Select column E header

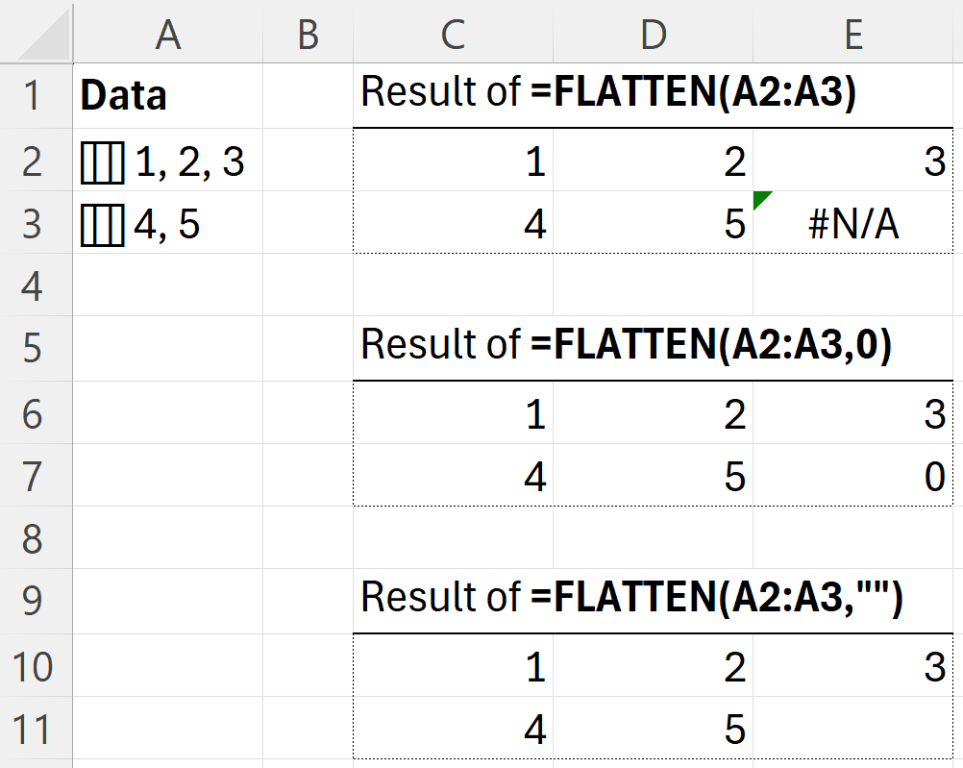(x=854, y=34)
